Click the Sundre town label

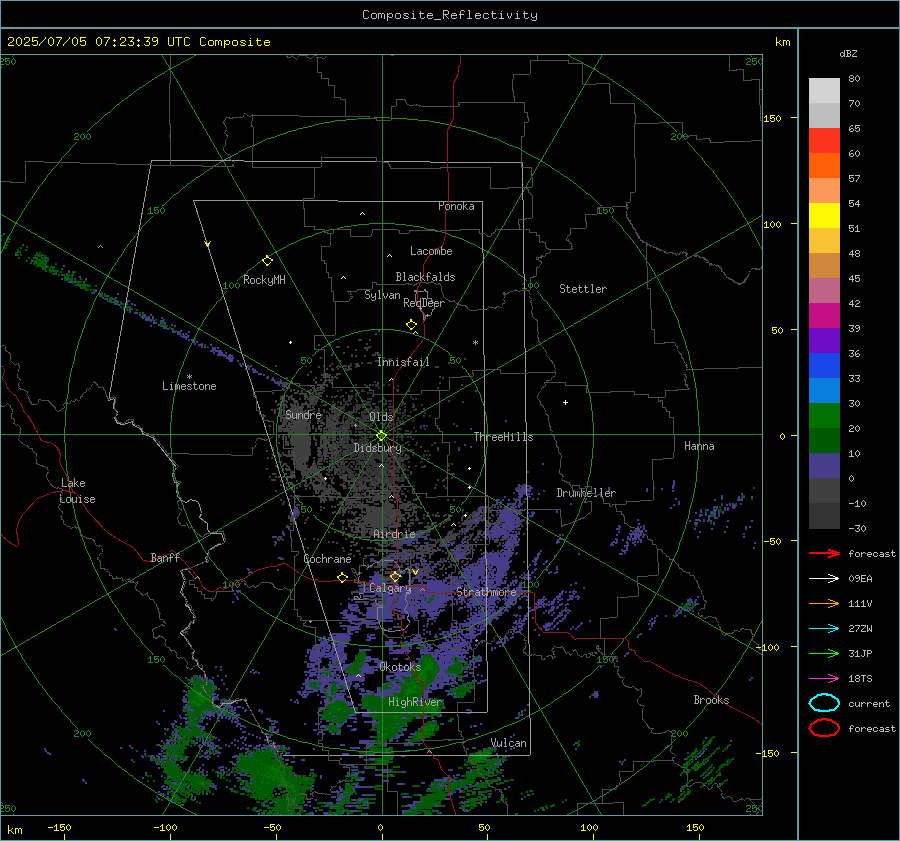[303, 414]
